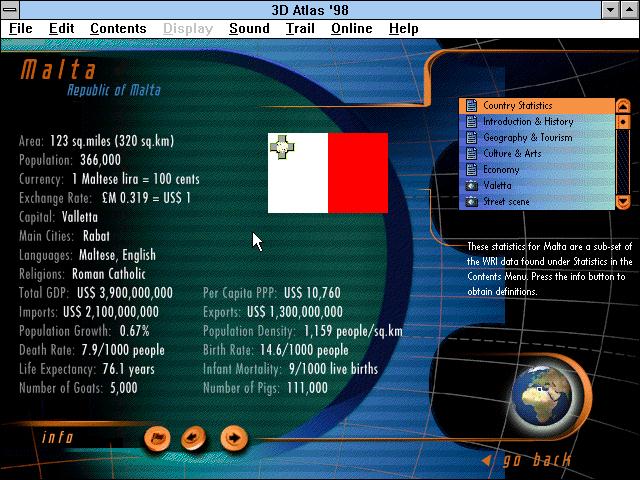Click the Number of Goats value 5,000

click(124, 388)
